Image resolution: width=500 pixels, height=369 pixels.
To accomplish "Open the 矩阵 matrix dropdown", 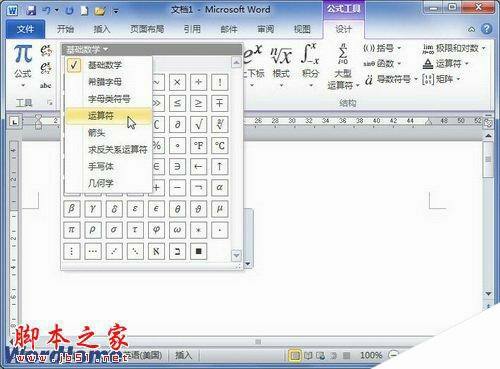I will (442, 79).
